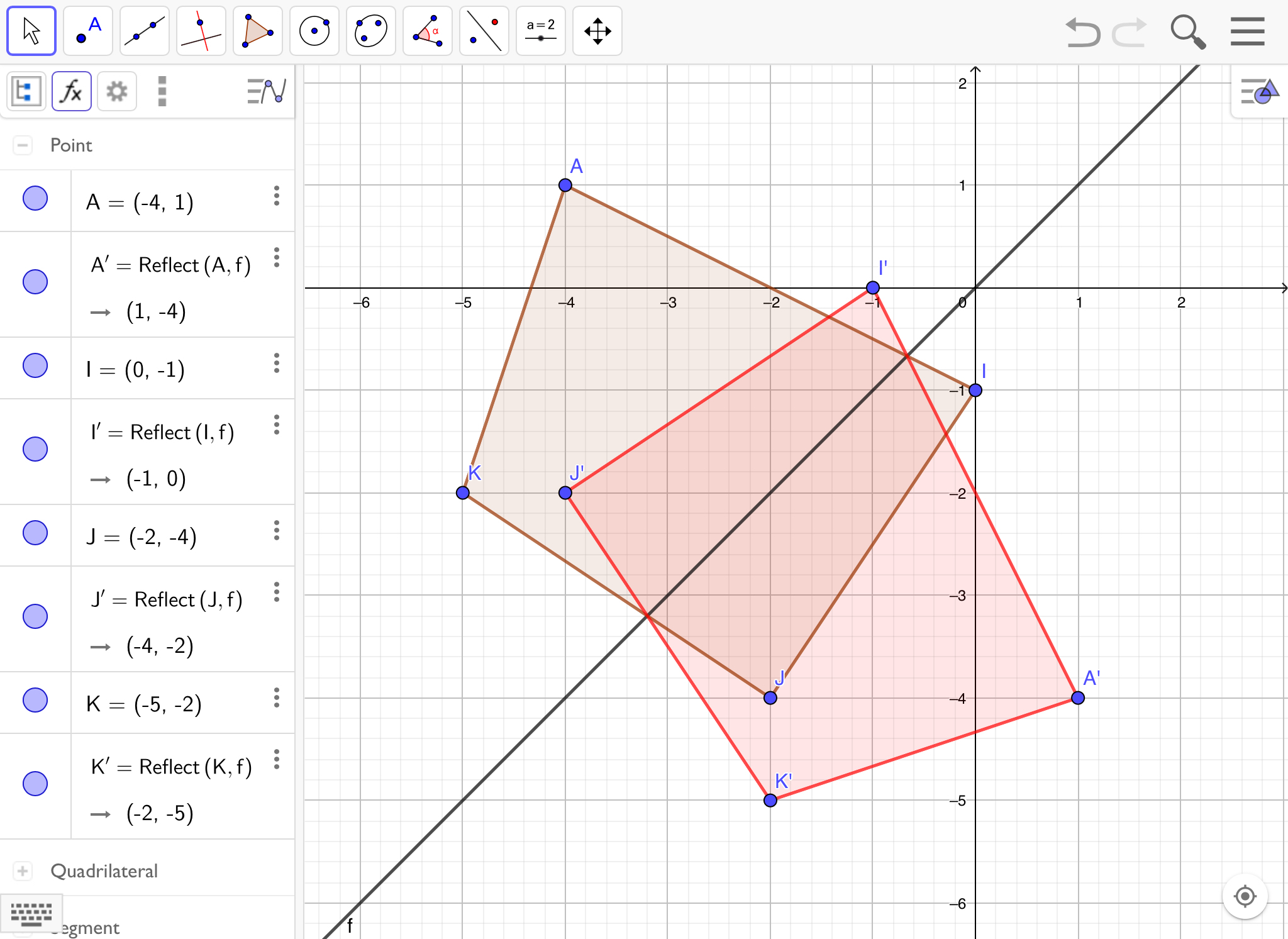Click the Undo button
This screenshot has width=1288, height=939.
pos(1083,32)
